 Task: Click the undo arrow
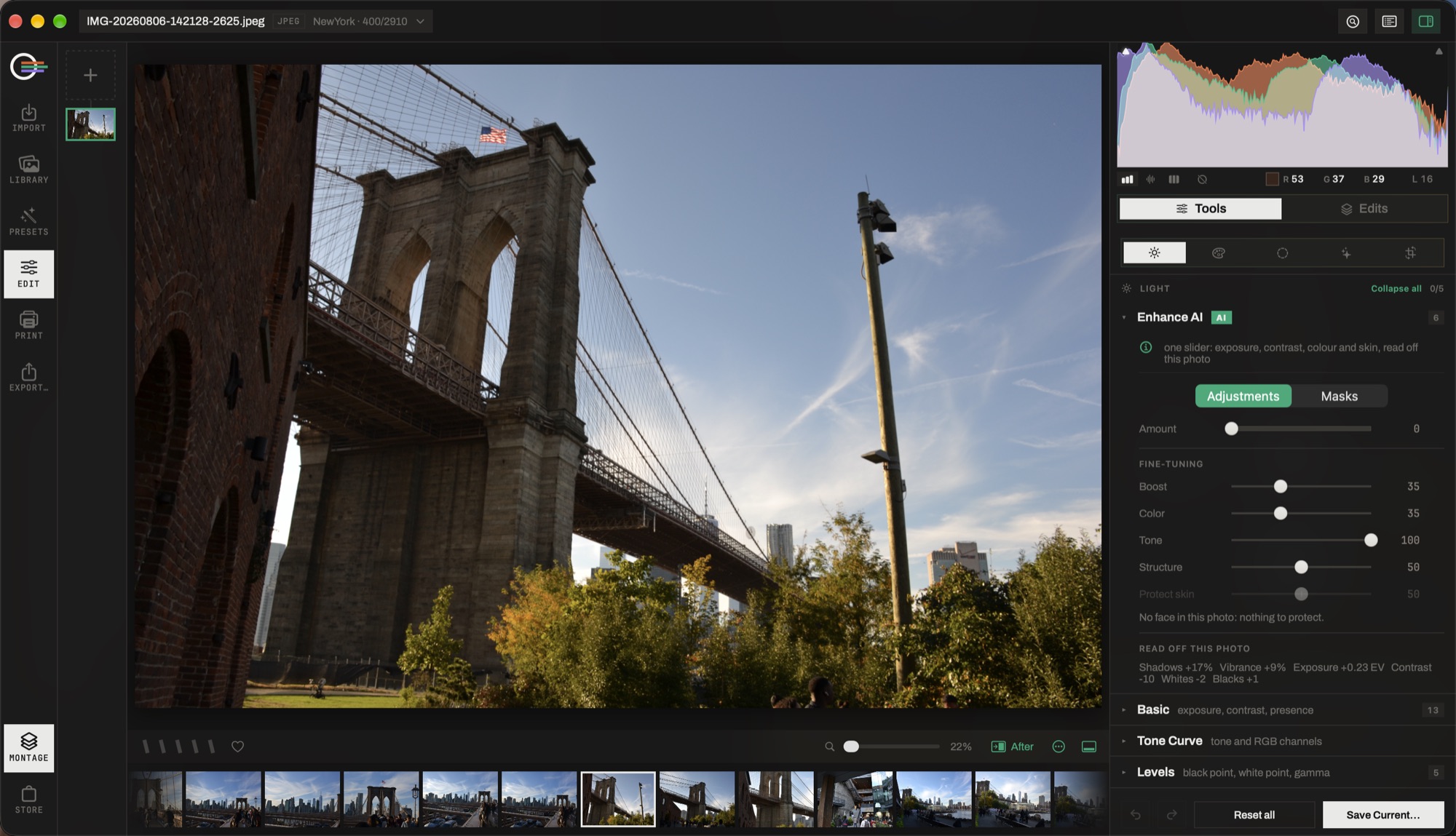pyautogui.click(x=1136, y=815)
